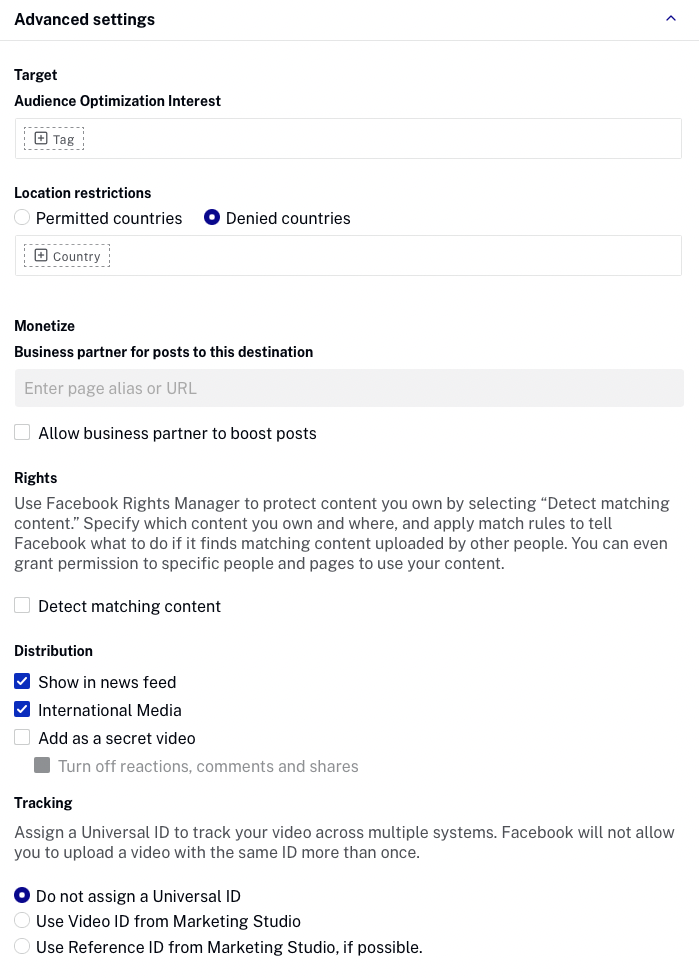Viewport: 699px width, 978px height.
Task: Select the Denied countries radio option
Action: pos(212,218)
